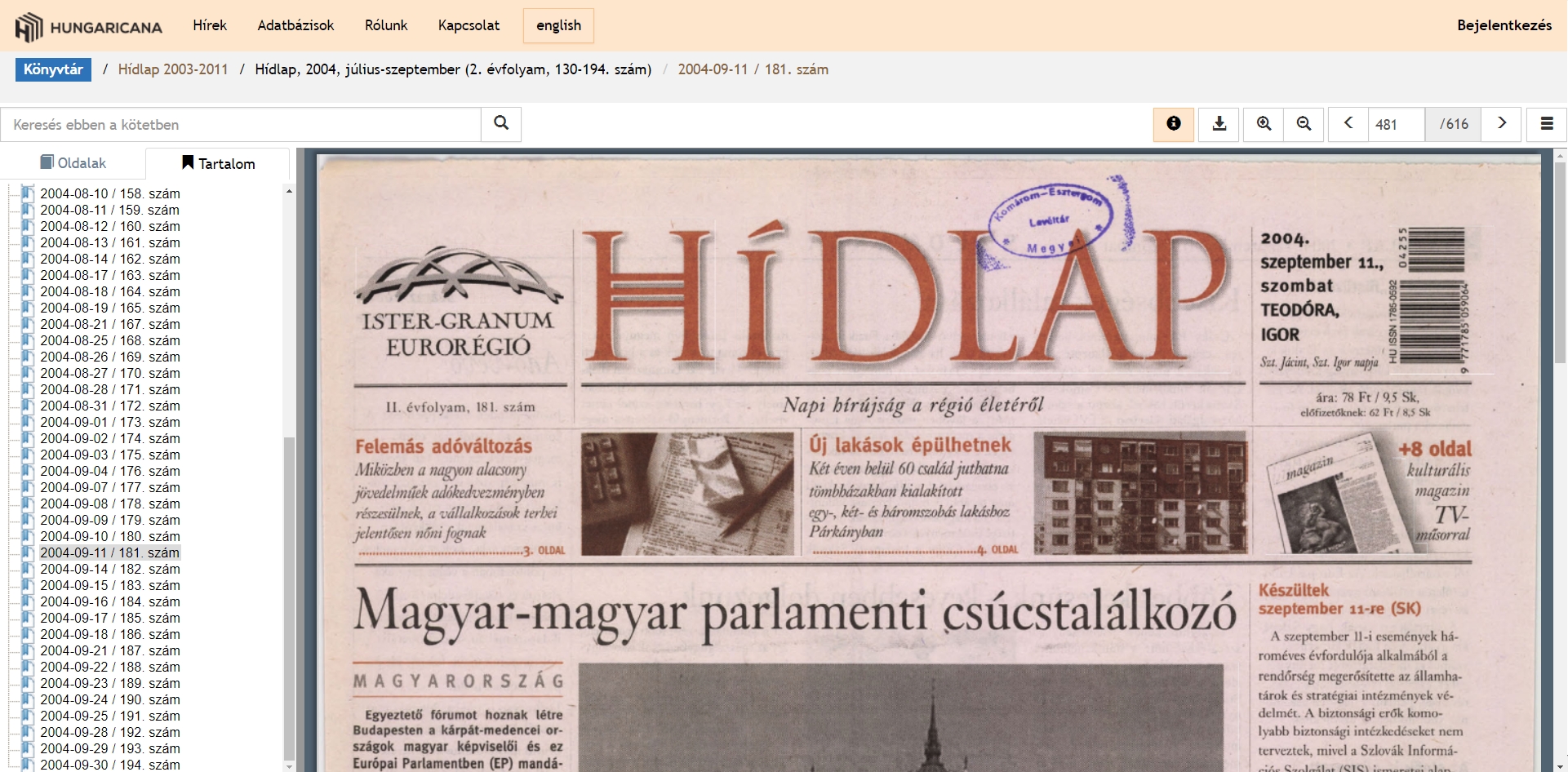Download the current page
Image resolution: width=1568 pixels, height=772 pixels.
click(x=1219, y=124)
